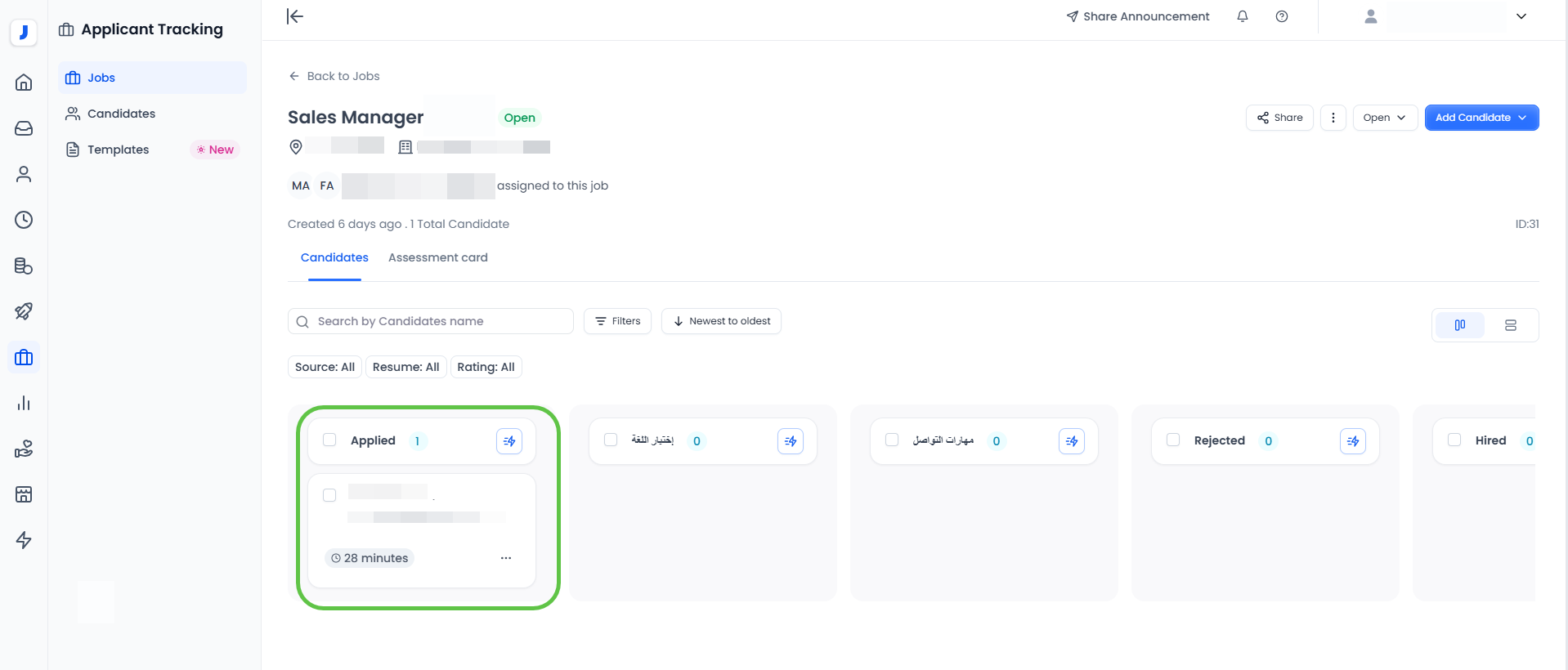
Task: Open the help question mark icon
Action: (1281, 16)
